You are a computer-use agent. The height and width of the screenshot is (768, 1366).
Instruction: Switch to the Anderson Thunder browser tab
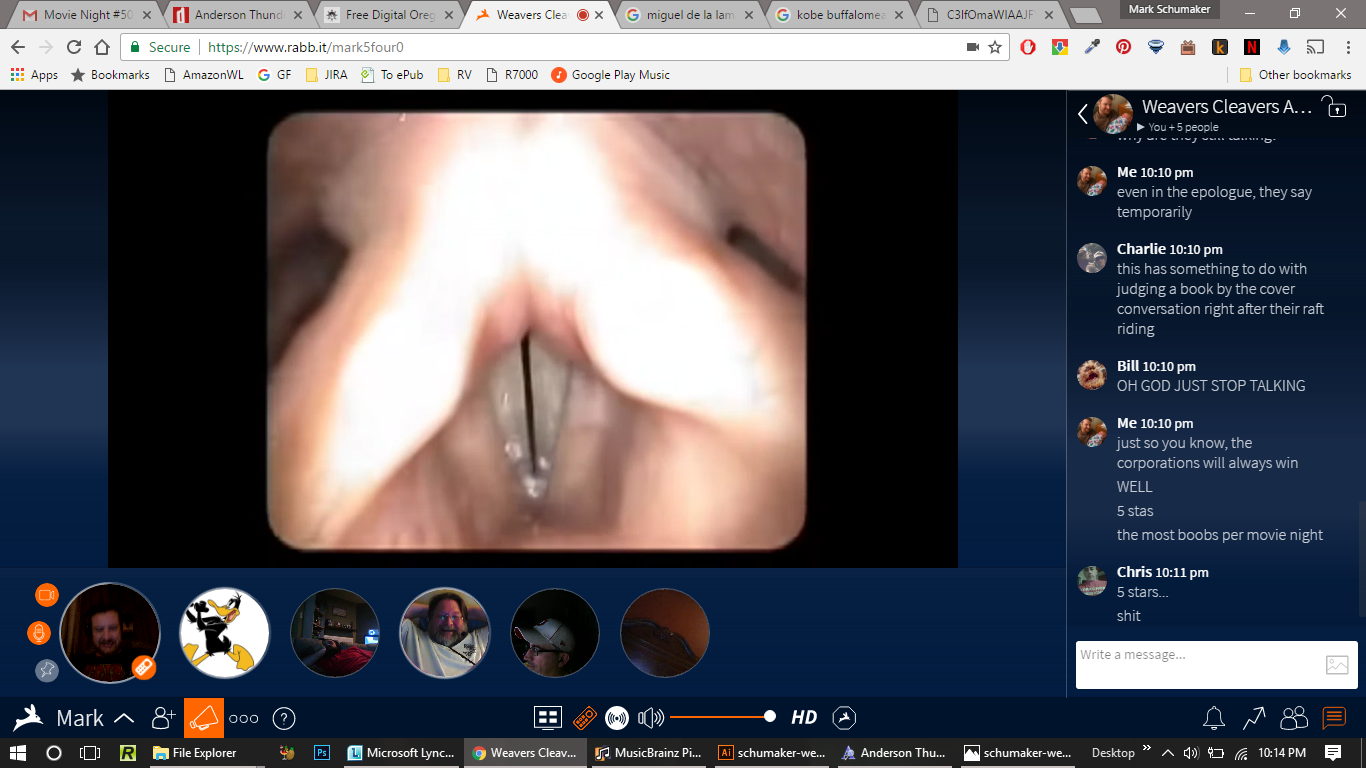[x=236, y=15]
